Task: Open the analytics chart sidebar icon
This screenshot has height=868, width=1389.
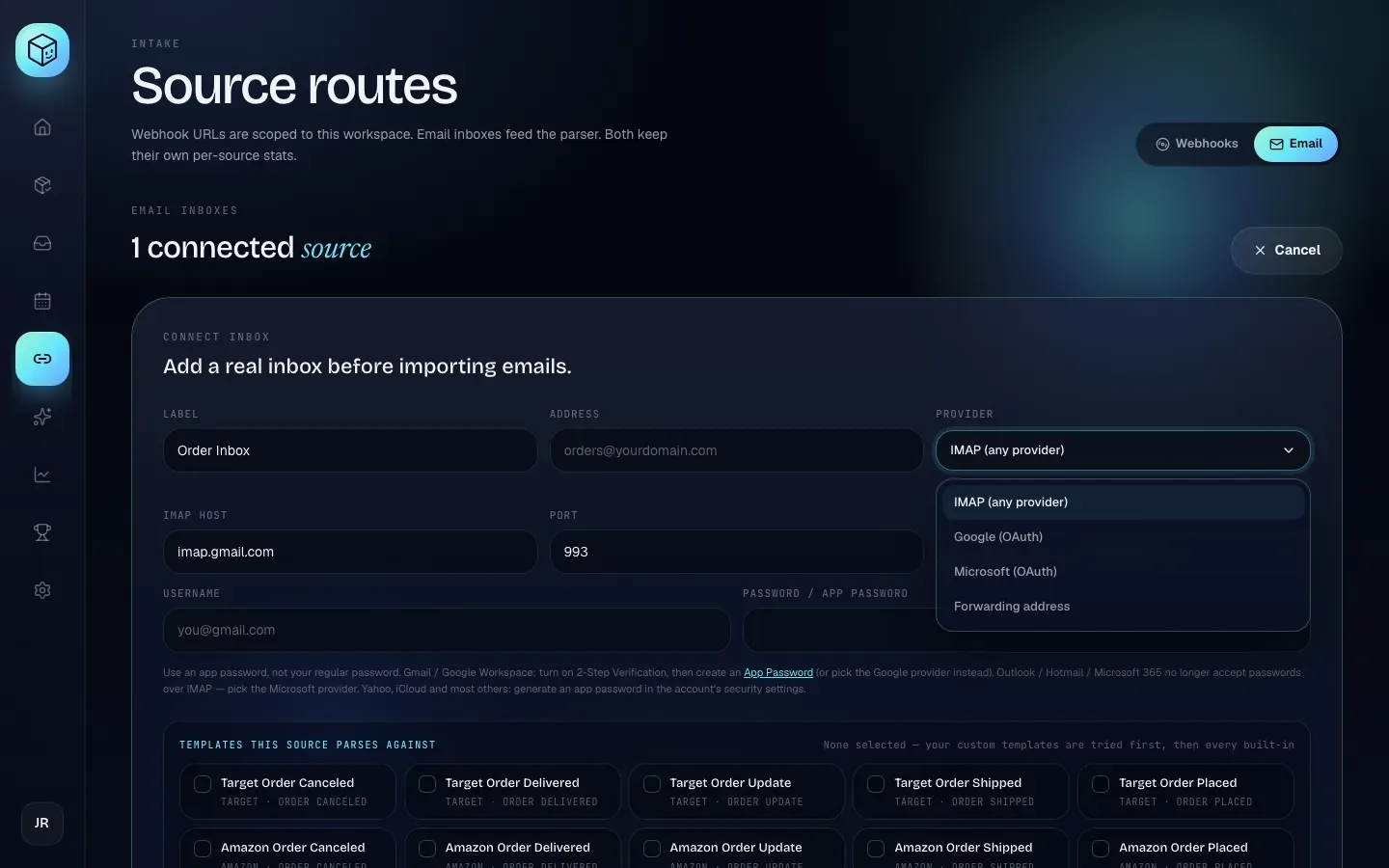Action: 42,475
